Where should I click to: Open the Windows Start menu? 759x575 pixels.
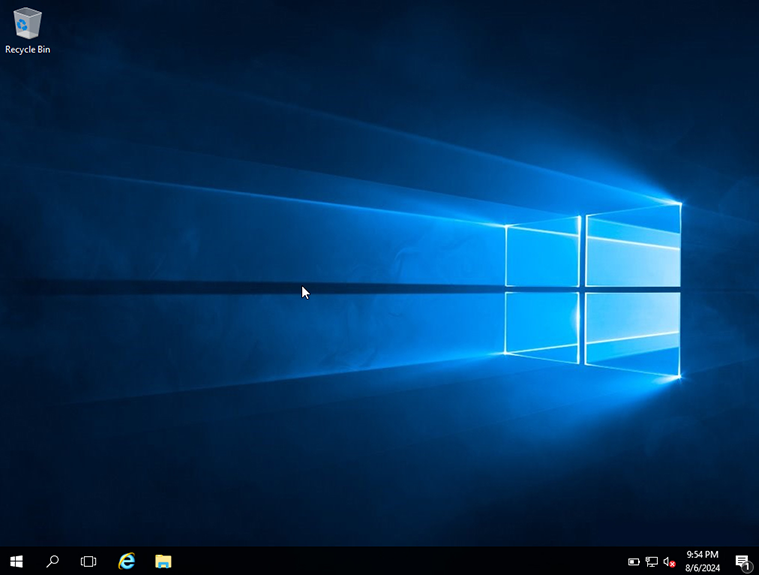[x=16, y=561]
